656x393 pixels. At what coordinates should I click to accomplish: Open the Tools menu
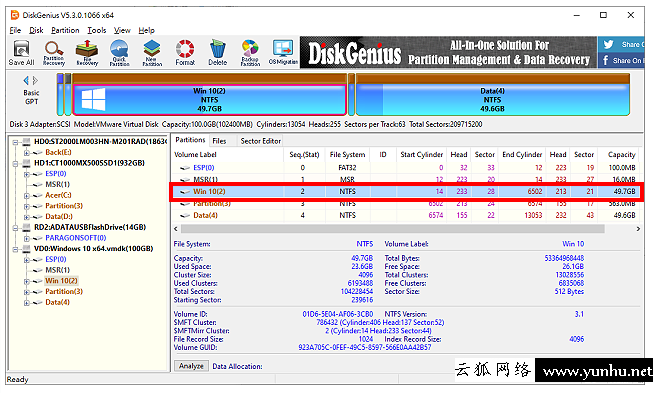click(97, 30)
